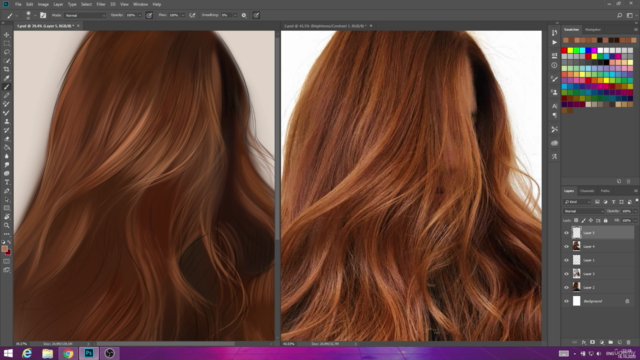The image size is (640, 360).
Task: Add a layer mask
Action: point(593,342)
